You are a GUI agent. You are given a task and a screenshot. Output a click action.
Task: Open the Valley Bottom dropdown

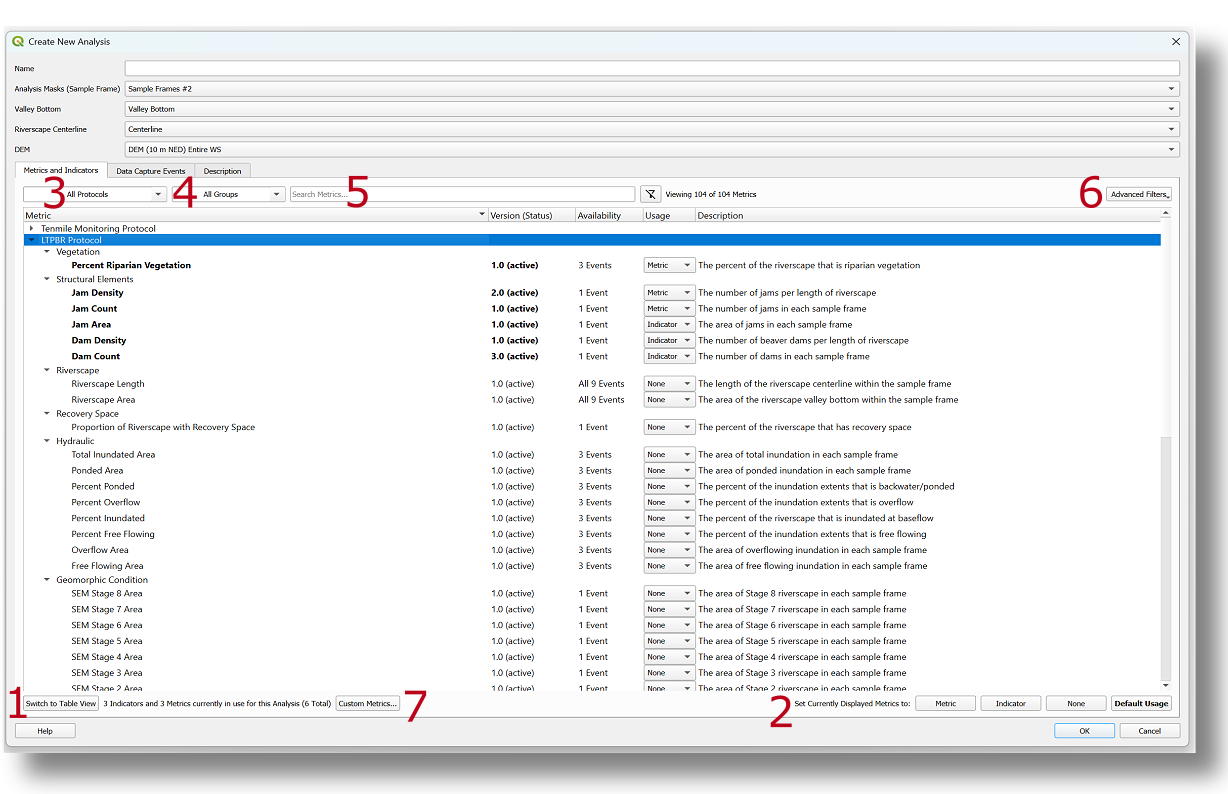pos(652,109)
